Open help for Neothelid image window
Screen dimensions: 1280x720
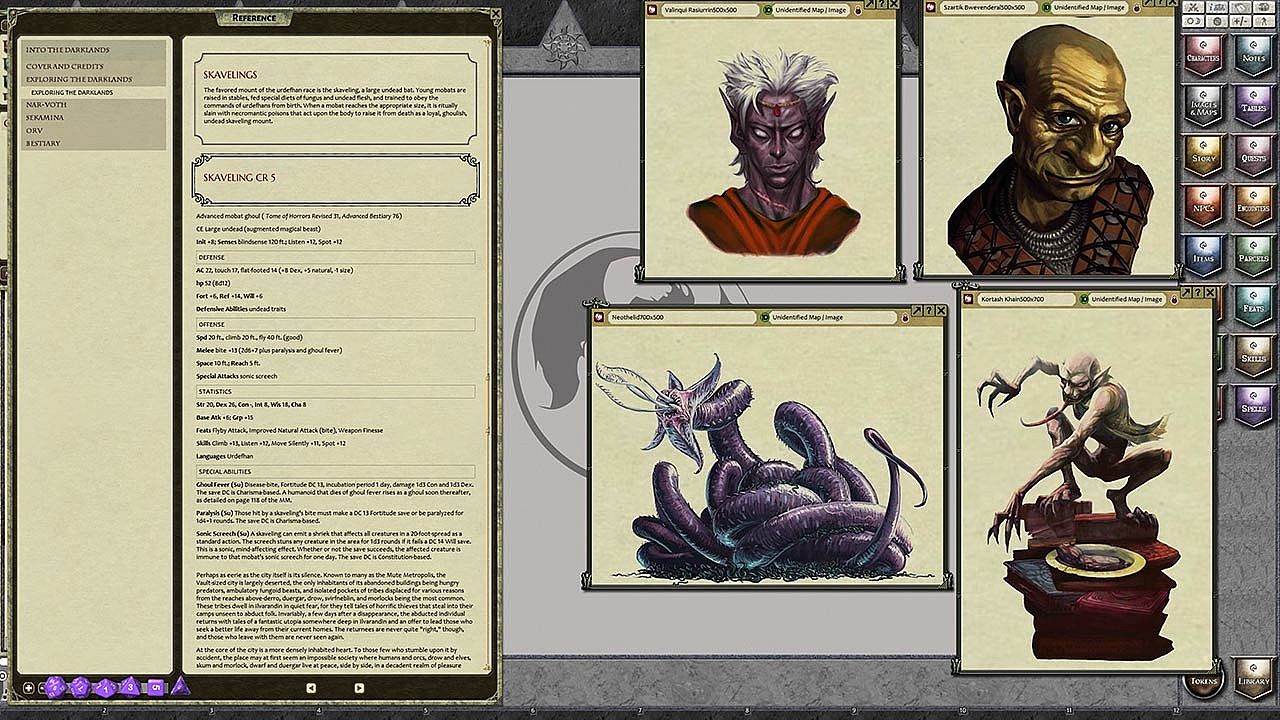(929, 312)
